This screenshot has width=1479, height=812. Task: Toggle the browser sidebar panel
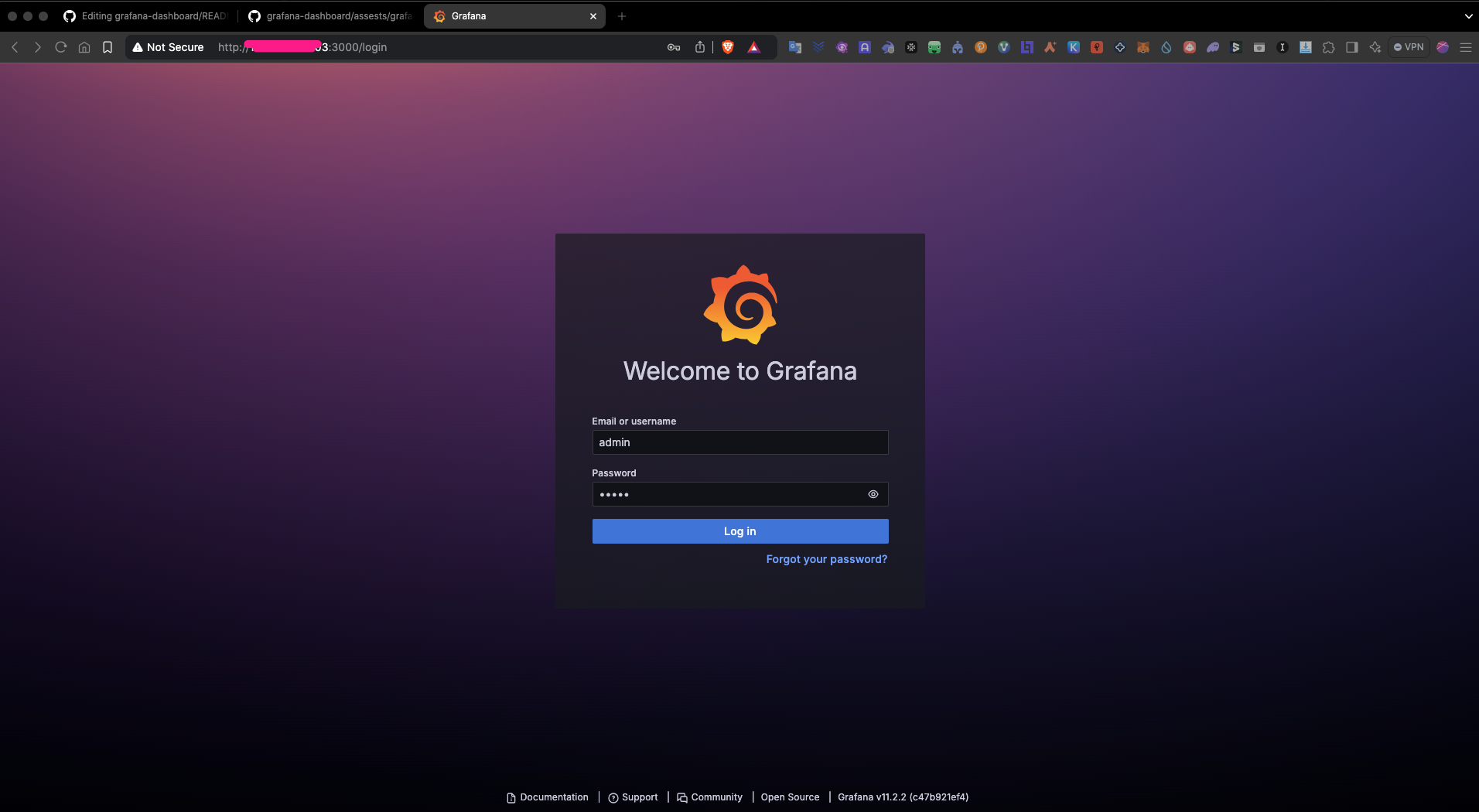click(1352, 47)
